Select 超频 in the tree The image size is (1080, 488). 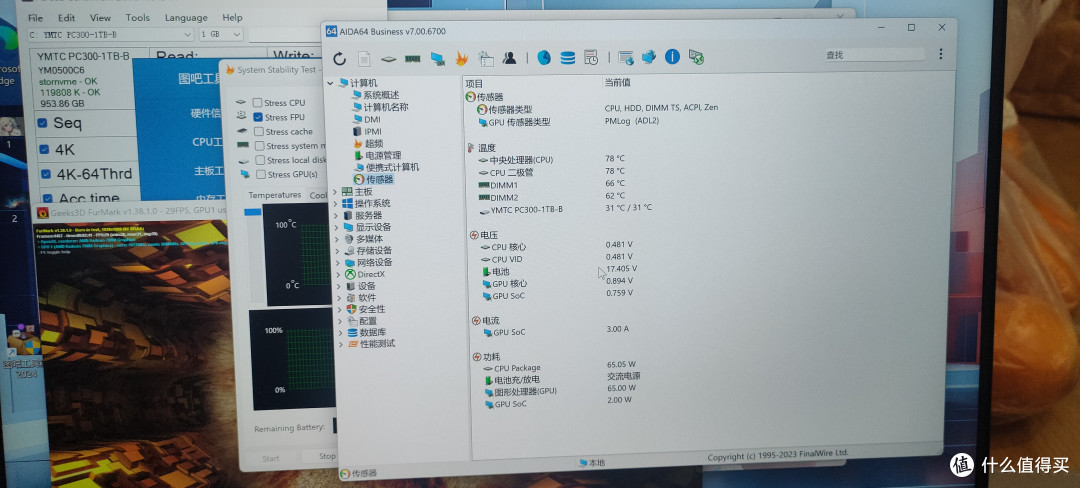(x=374, y=144)
